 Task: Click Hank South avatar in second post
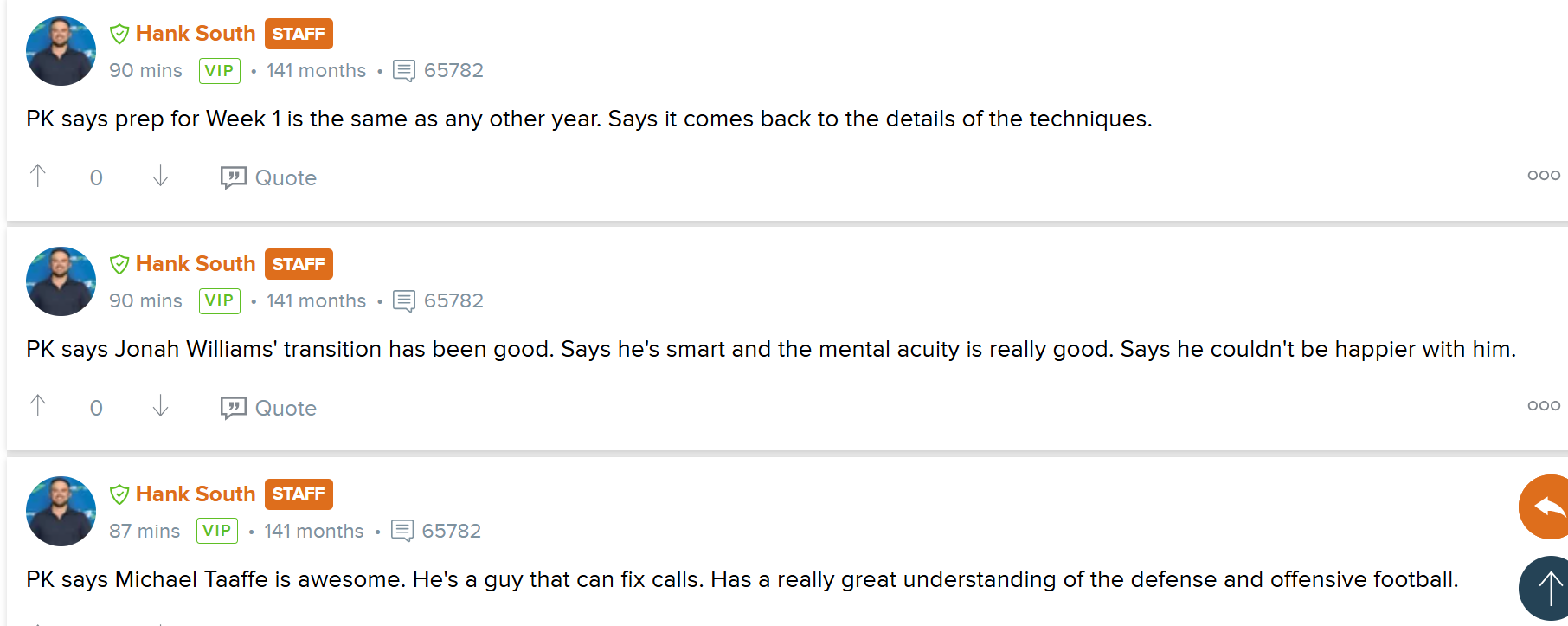[61, 281]
